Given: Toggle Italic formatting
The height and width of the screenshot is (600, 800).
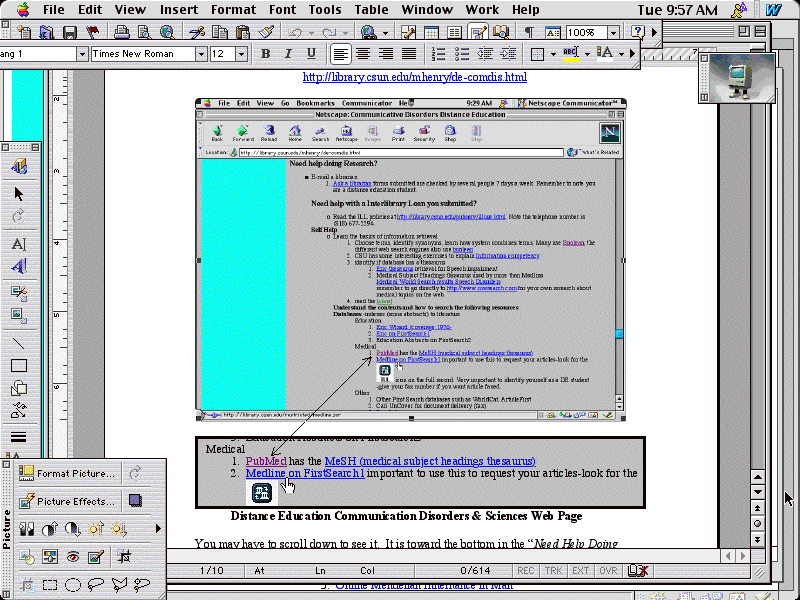Looking at the screenshot, I should (288, 54).
